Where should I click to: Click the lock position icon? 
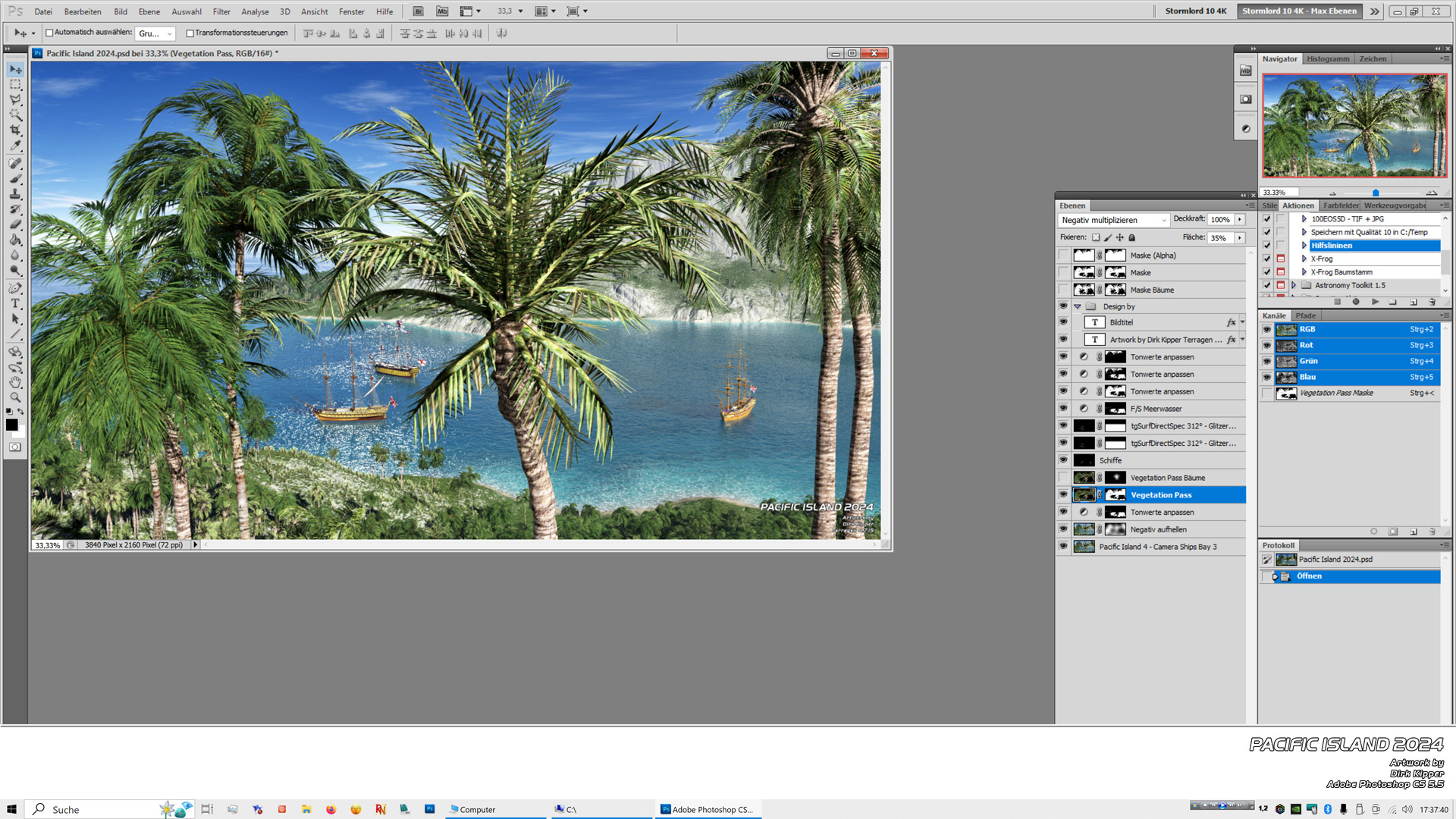pyautogui.click(x=1120, y=237)
